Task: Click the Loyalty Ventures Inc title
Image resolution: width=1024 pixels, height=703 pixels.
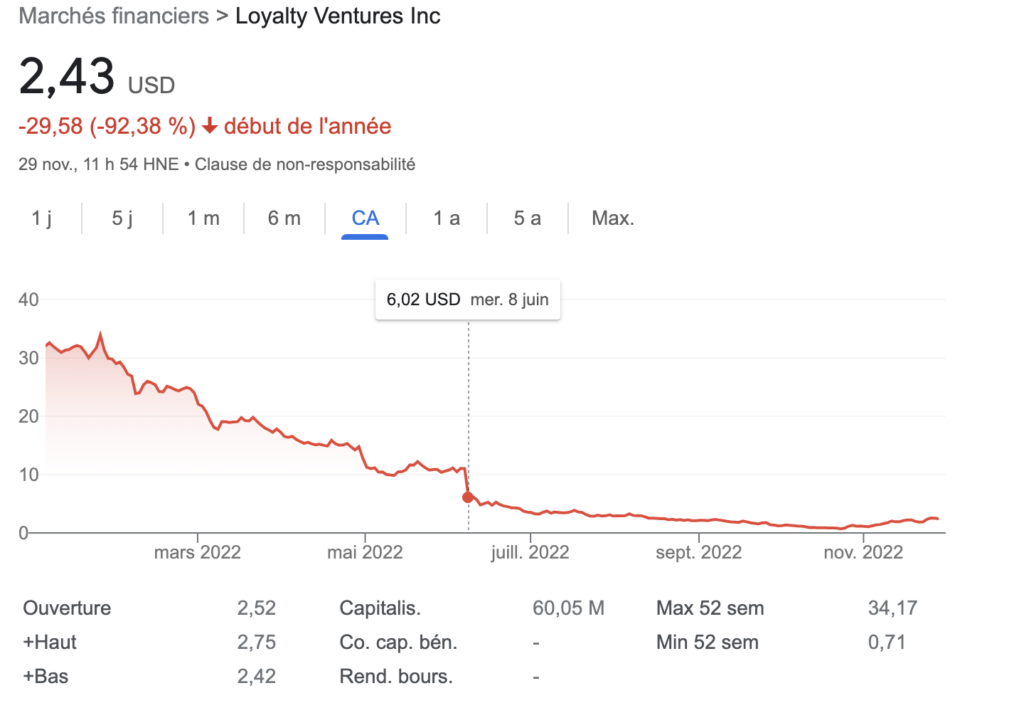Action: pyautogui.click(x=337, y=16)
